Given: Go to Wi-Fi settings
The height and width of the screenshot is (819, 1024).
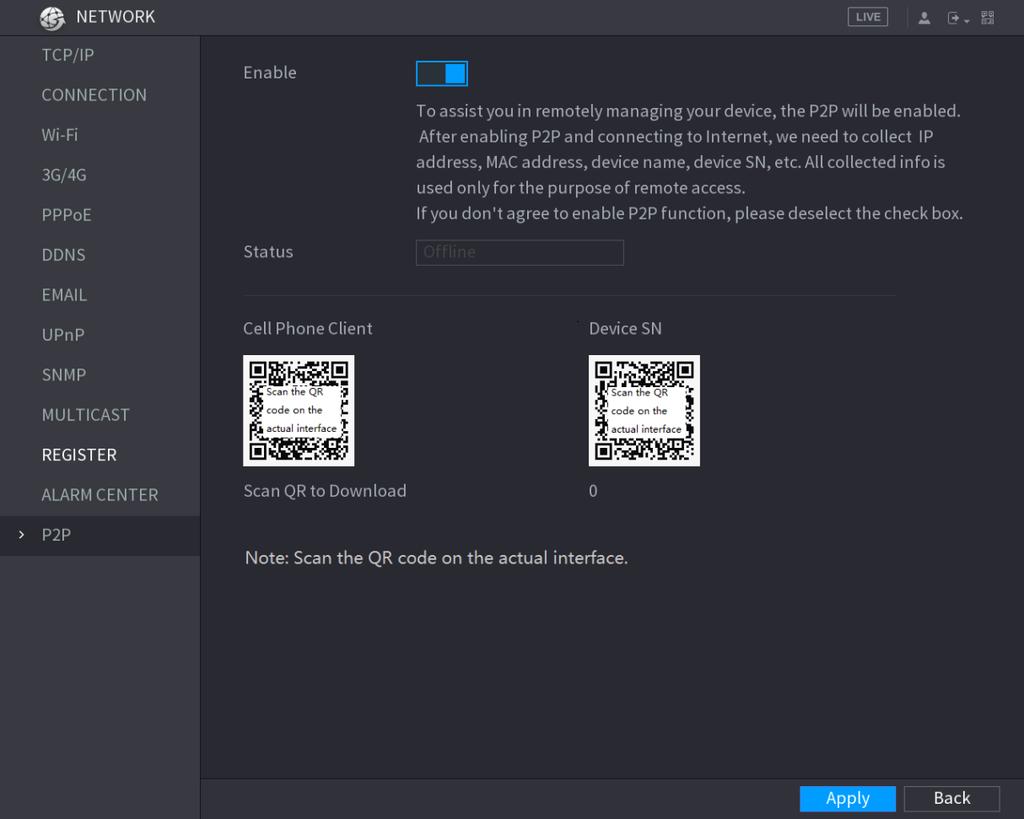Looking at the screenshot, I should 60,135.
